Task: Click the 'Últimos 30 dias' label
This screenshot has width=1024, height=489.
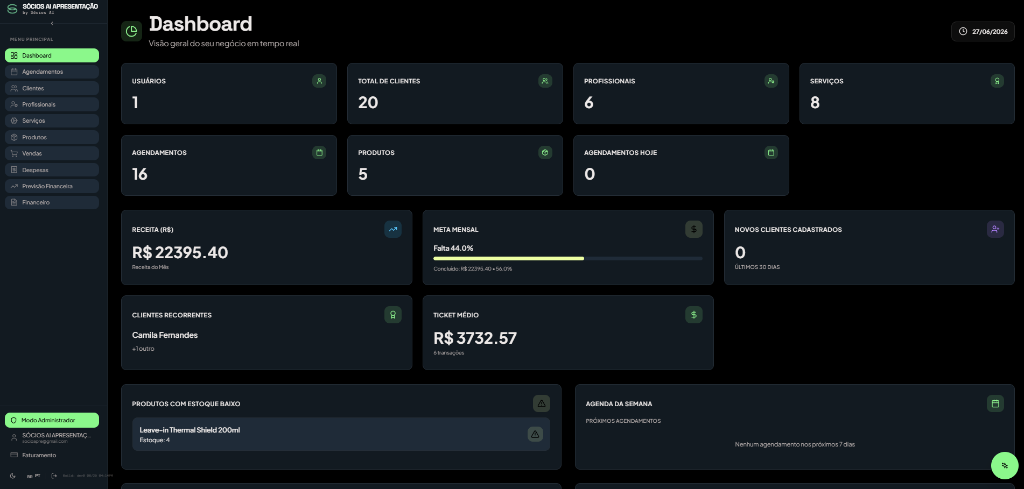Action: pos(757,267)
